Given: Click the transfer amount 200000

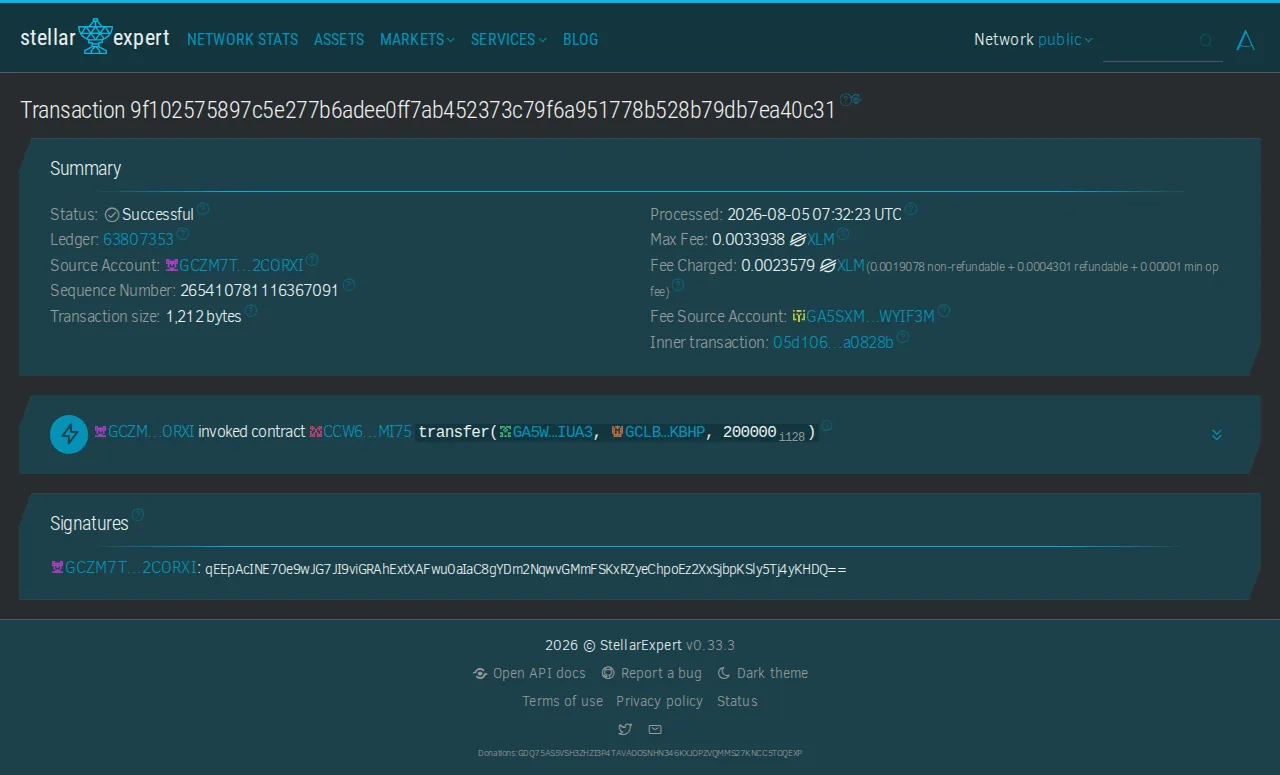Looking at the screenshot, I should coord(750,432).
